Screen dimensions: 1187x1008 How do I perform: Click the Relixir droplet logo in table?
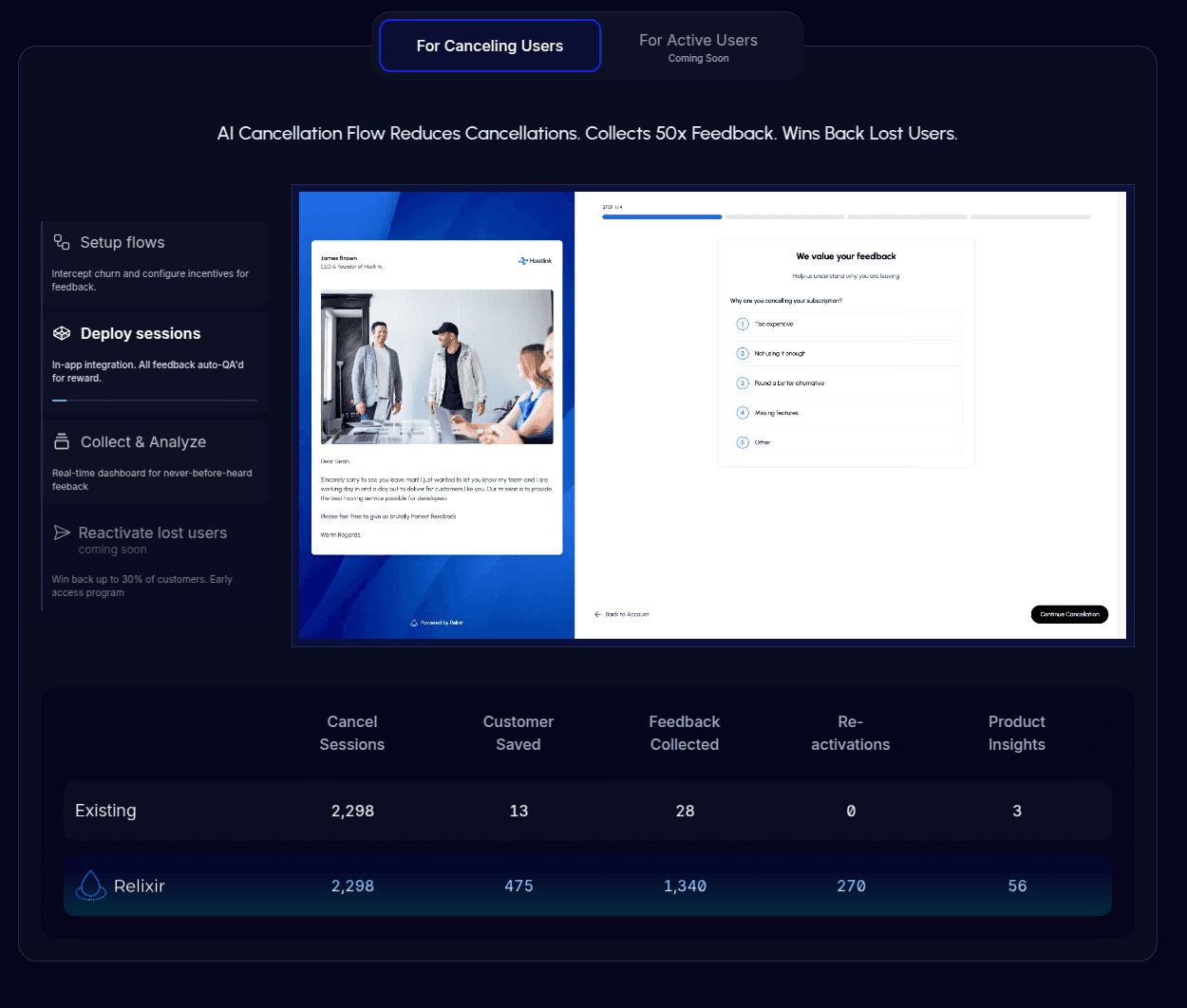[x=90, y=886]
